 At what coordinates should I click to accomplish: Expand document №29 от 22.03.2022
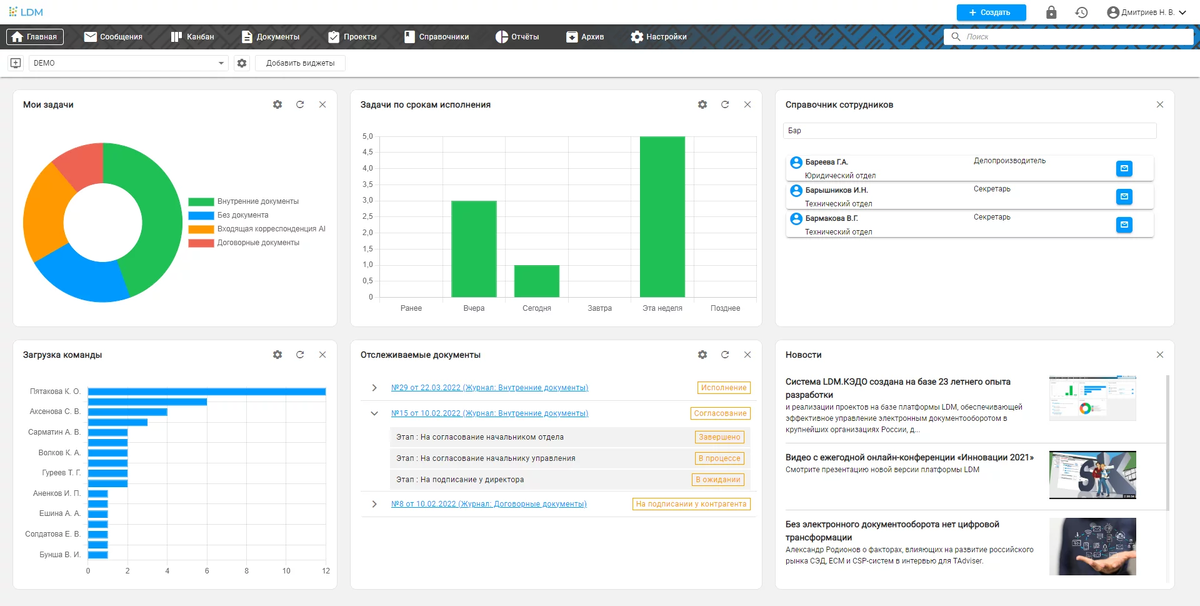[374, 388]
